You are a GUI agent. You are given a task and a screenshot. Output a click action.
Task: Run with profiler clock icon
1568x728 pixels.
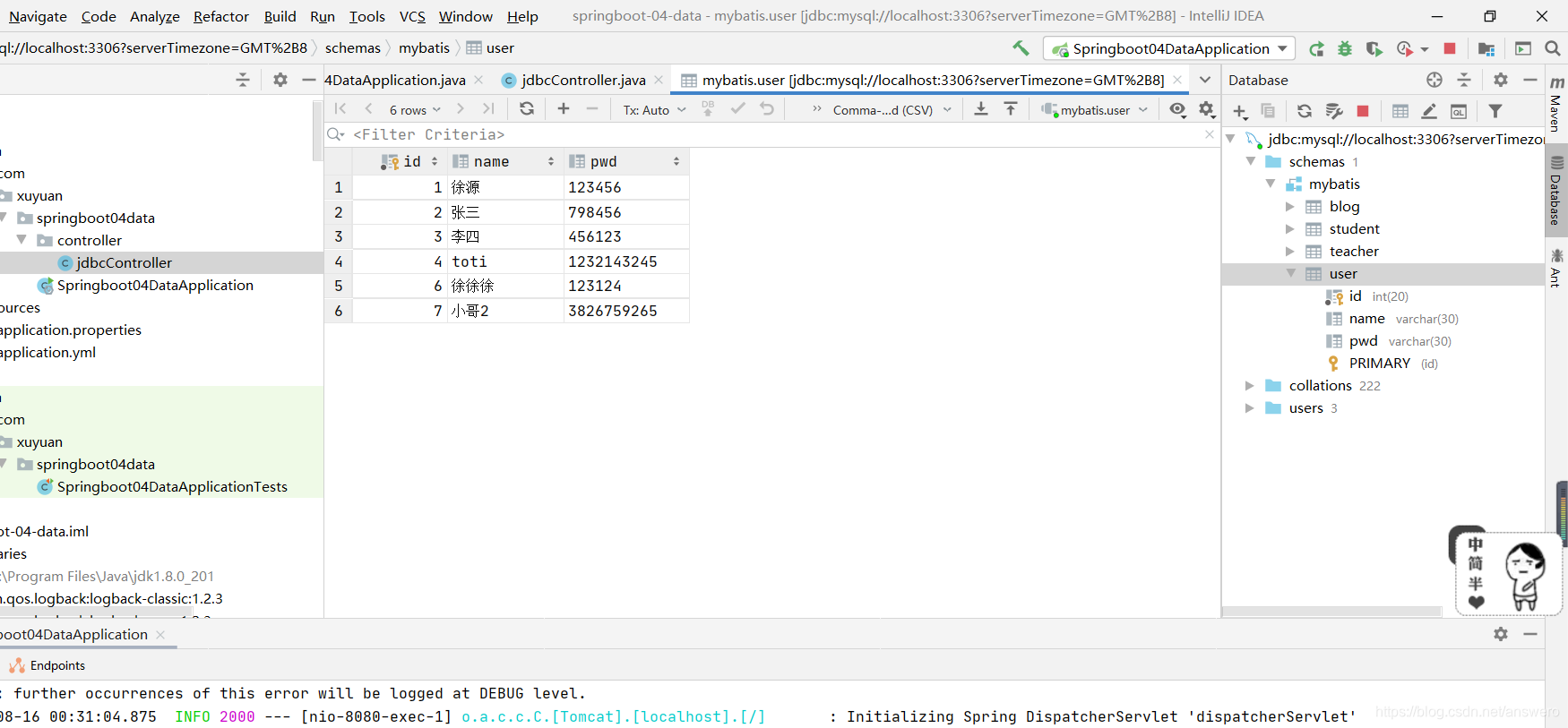(1405, 49)
